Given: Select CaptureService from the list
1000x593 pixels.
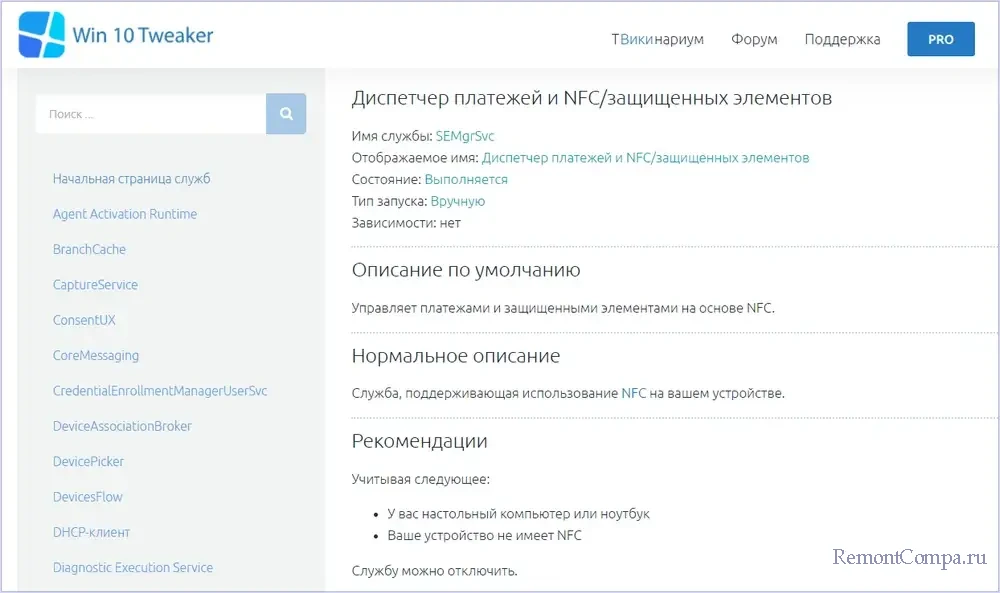Looking at the screenshot, I should 95,285.
